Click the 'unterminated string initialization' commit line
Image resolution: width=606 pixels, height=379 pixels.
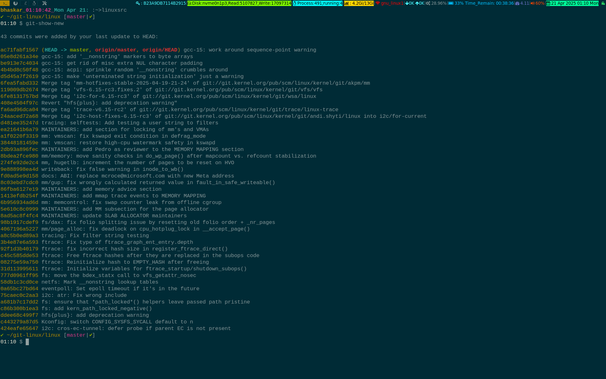122,76
